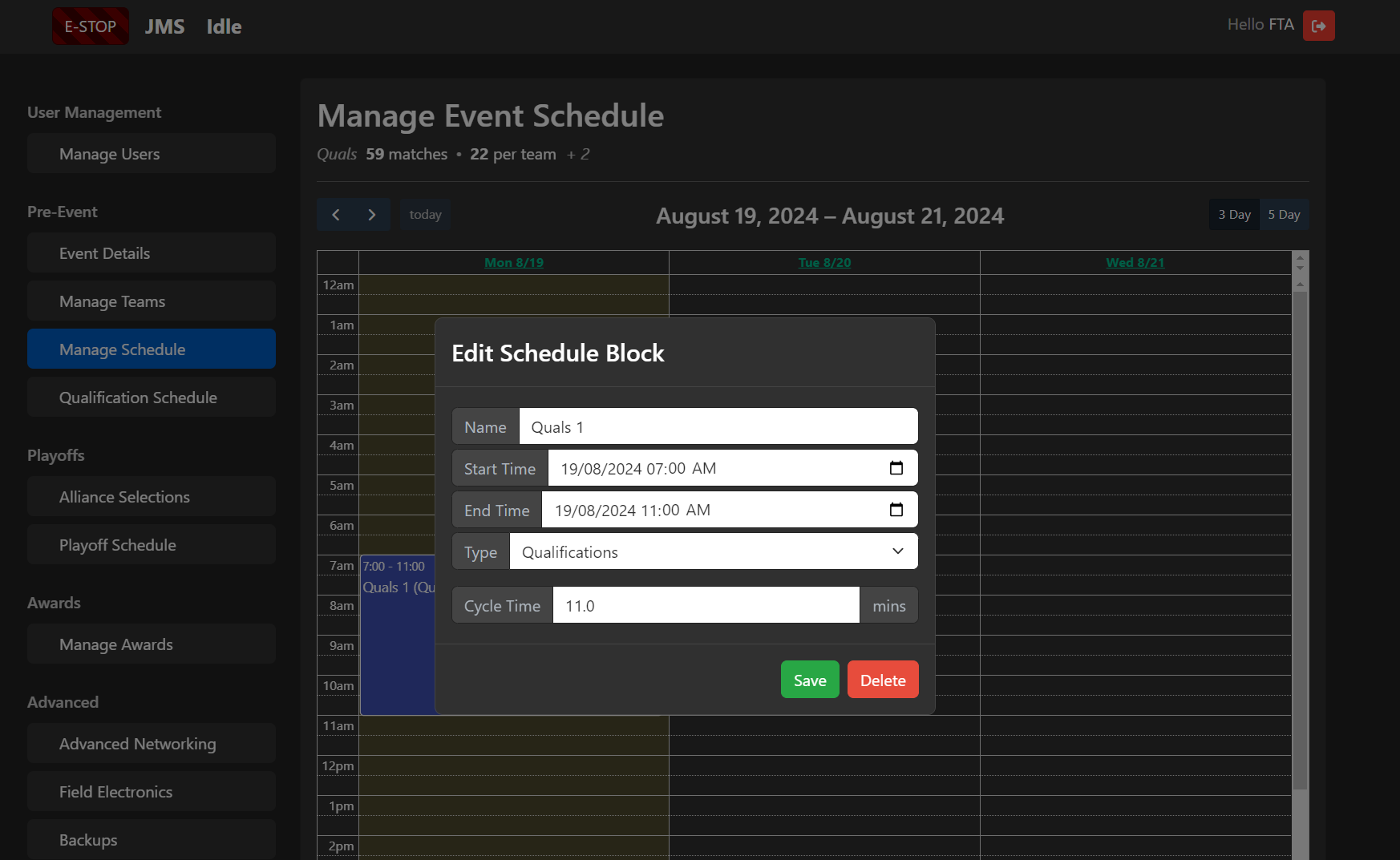Open Backups page
Image resolution: width=1400 pixels, height=860 pixels.
coord(152,840)
